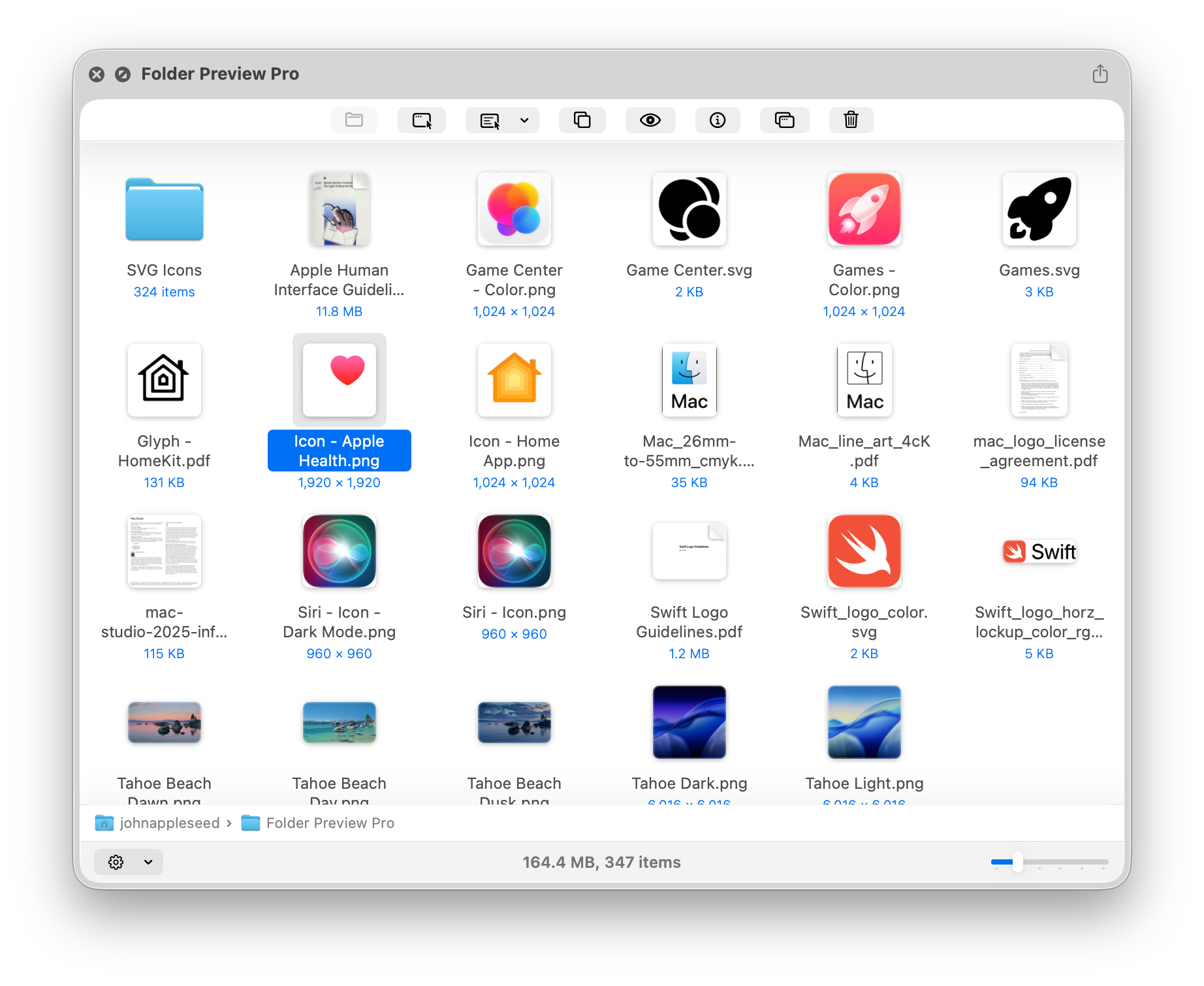The width and height of the screenshot is (1204, 986).
Task: Click the "Icon - Apple Health.png" filename label
Action: pyautogui.click(x=340, y=451)
